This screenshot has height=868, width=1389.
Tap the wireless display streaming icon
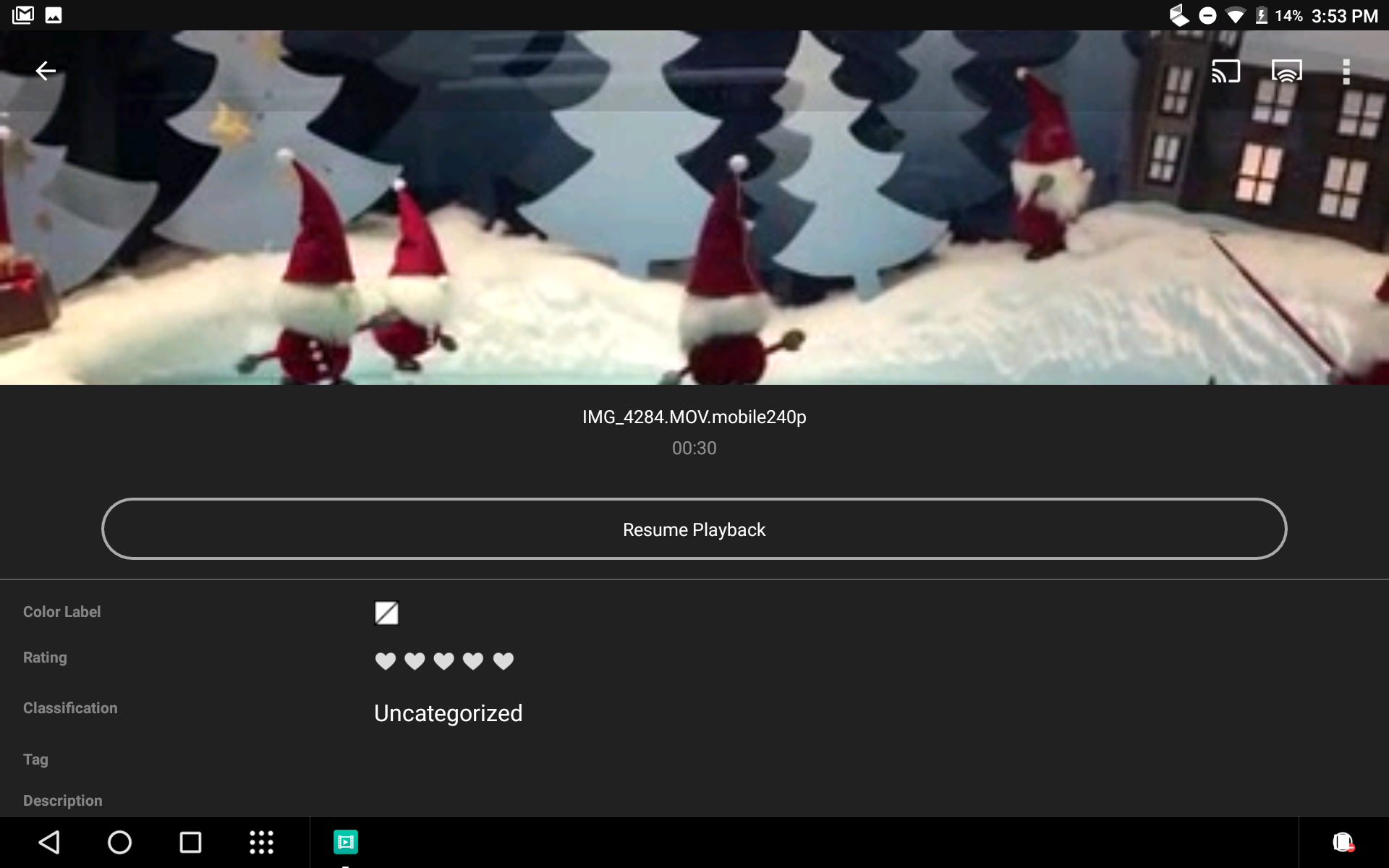1286,71
